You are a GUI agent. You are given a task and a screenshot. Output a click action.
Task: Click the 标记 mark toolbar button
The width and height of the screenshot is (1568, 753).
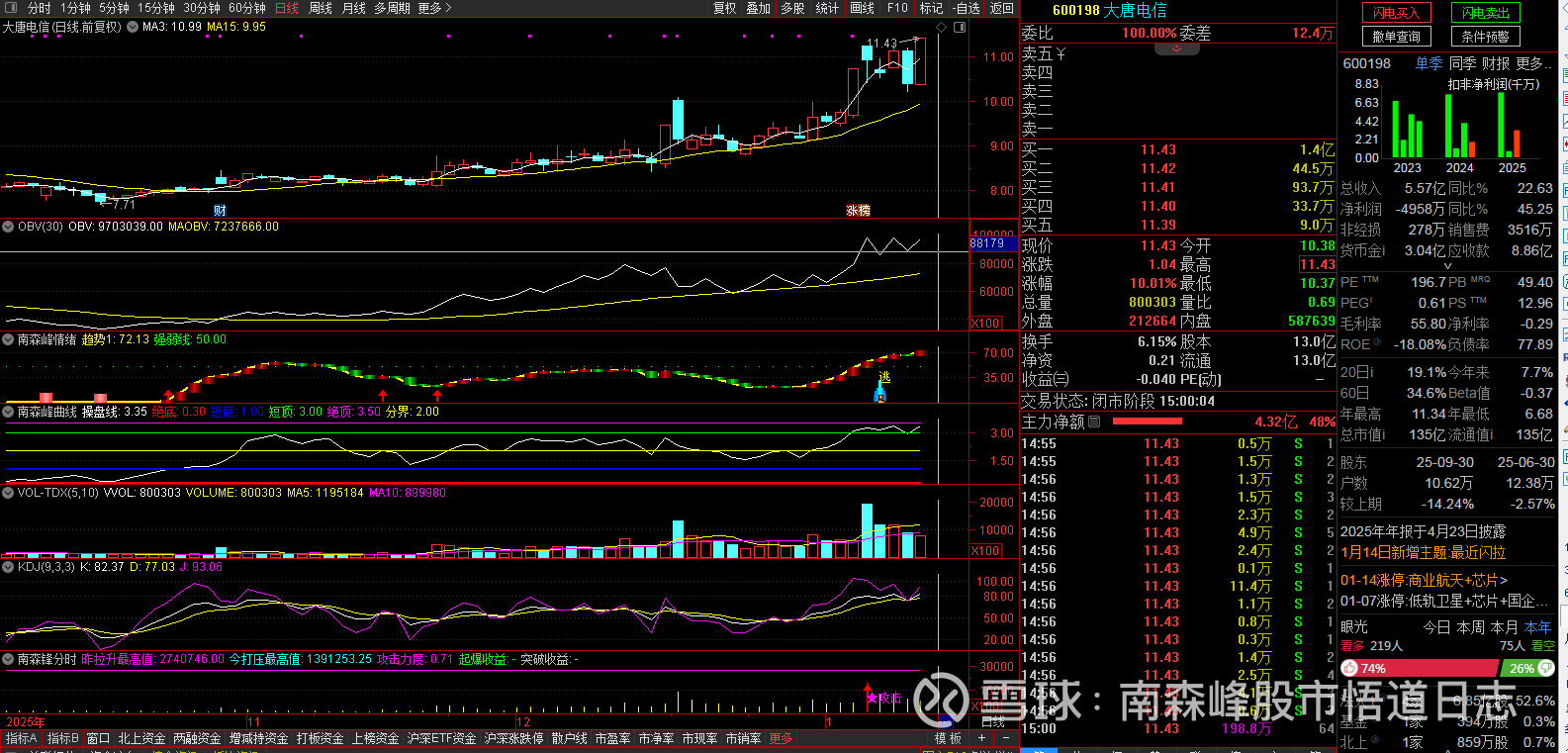click(931, 8)
